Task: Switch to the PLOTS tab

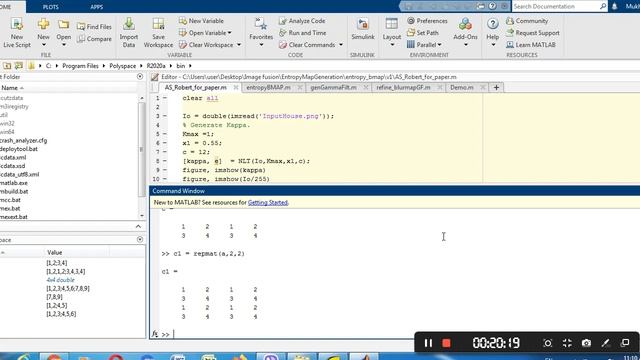Action: 51,7
